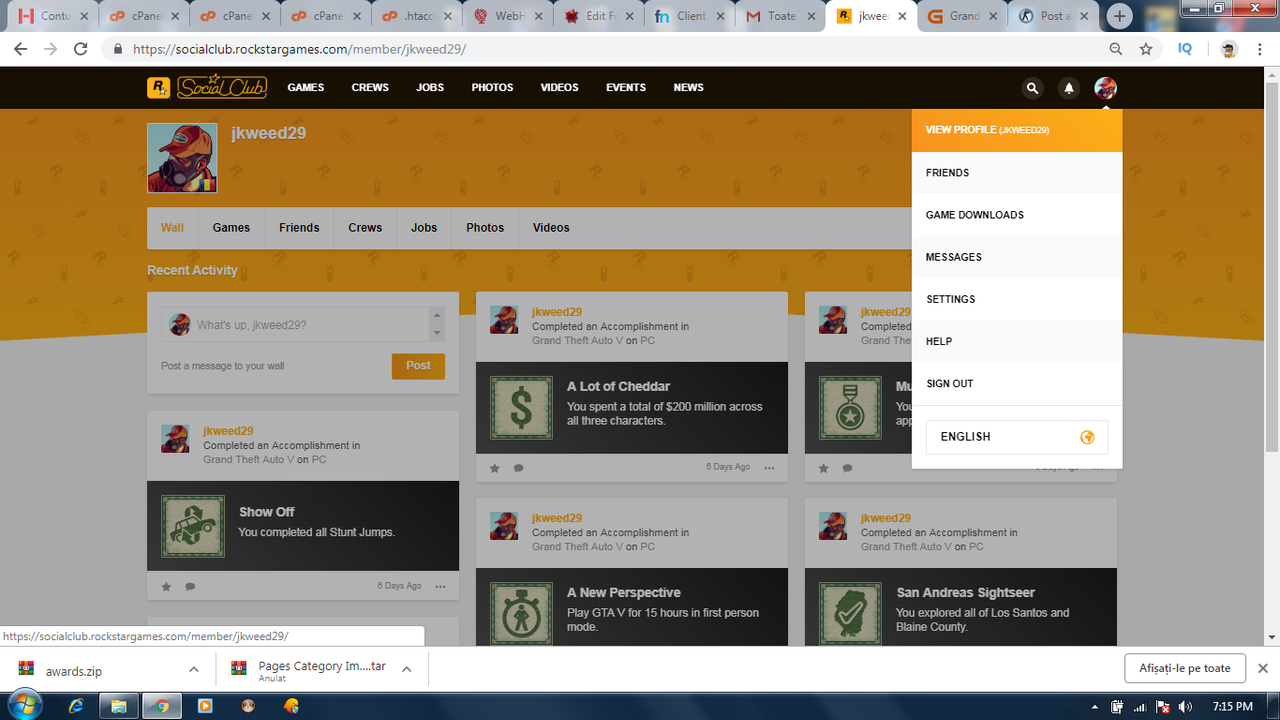This screenshot has width=1280, height=720.
Task: Click the volume icon in the system tray
Action: (1186, 706)
